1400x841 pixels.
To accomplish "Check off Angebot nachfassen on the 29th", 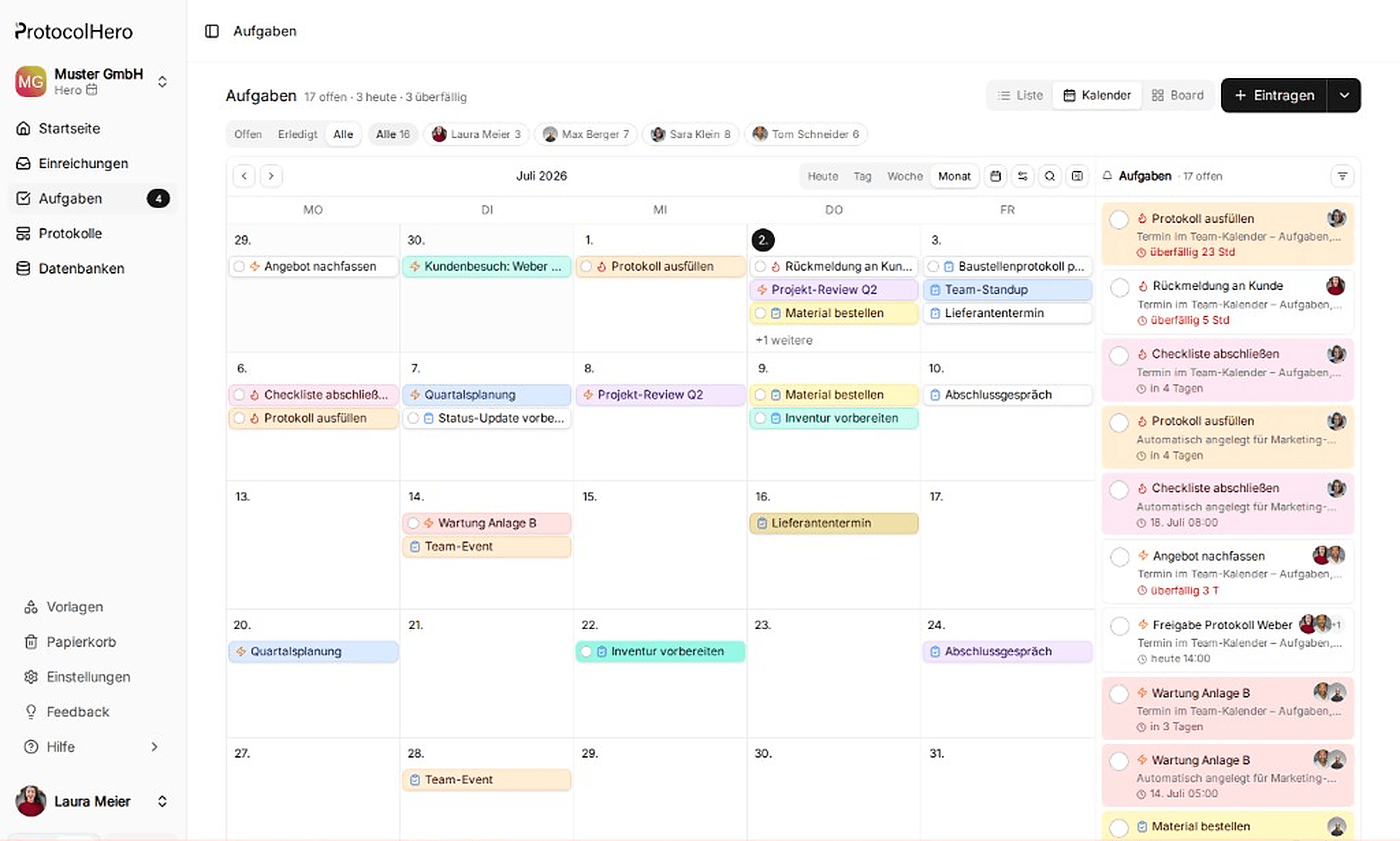I will 239,267.
